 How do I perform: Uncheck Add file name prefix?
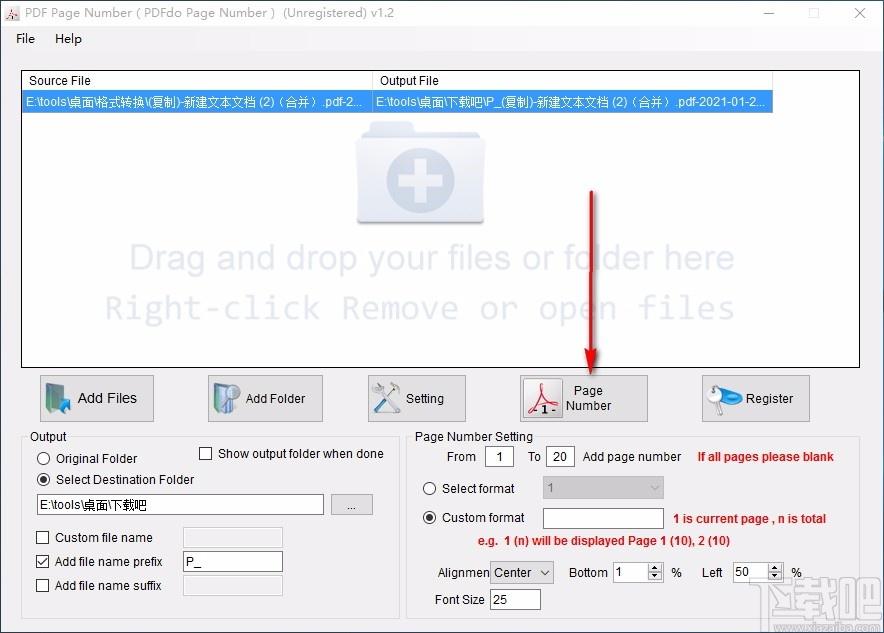coord(42,561)
